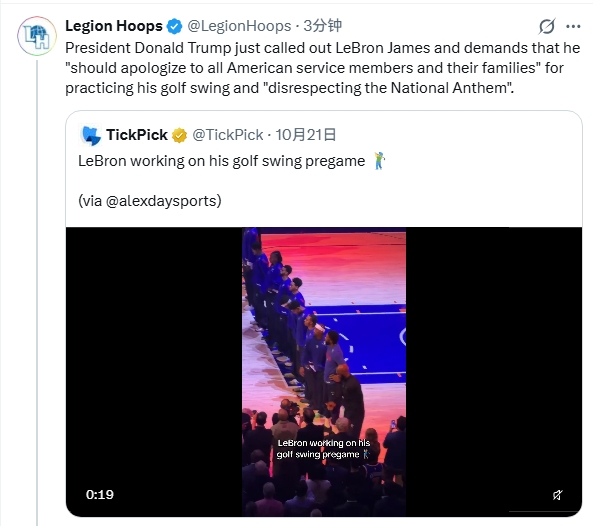The height and width of the screenshot is (526, 593).
Task: Open the post via the 3分钟 timestamp
Action: tap(323, 26)
